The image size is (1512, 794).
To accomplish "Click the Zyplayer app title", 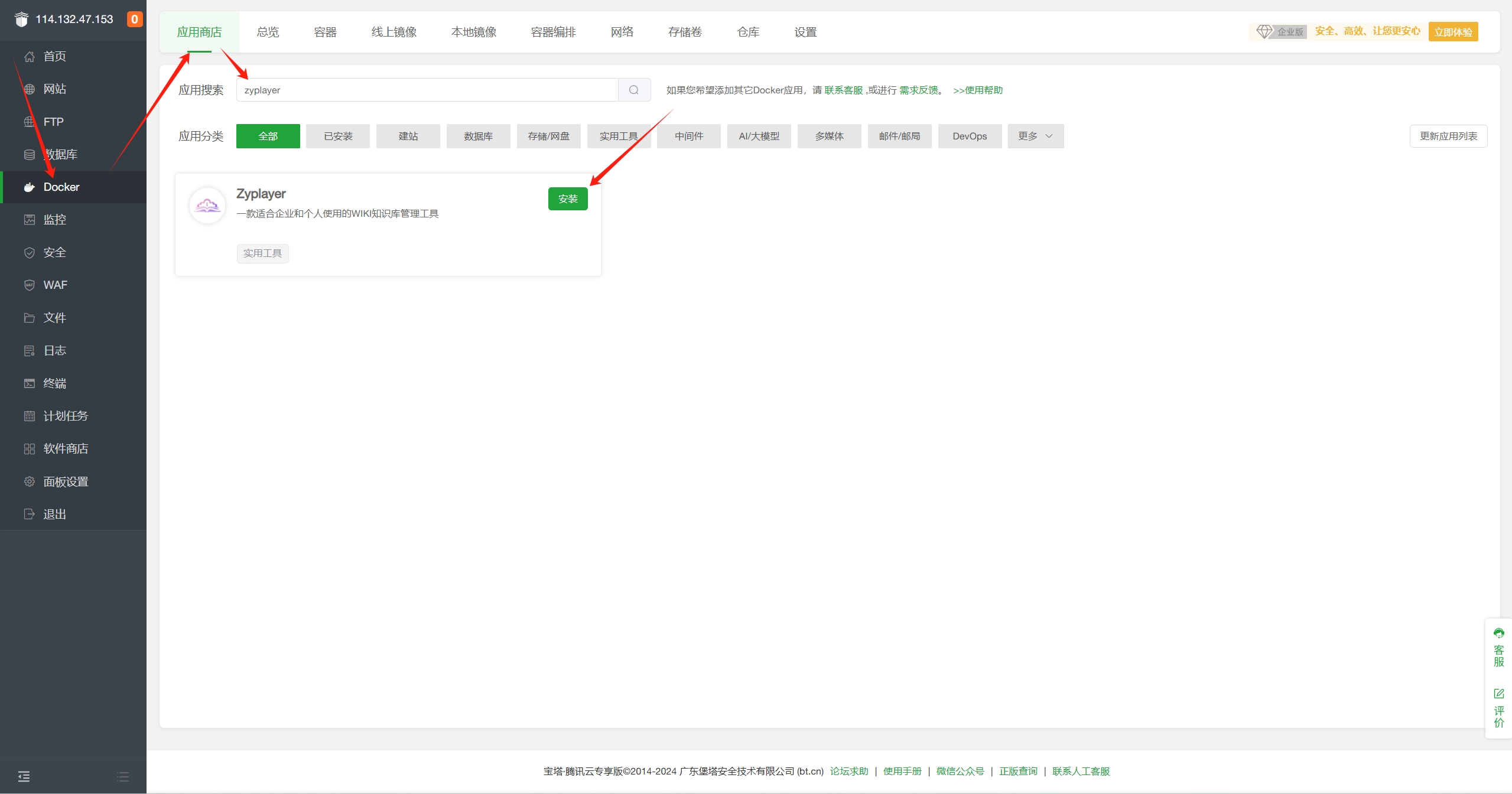I will click(x=261, y=194).
